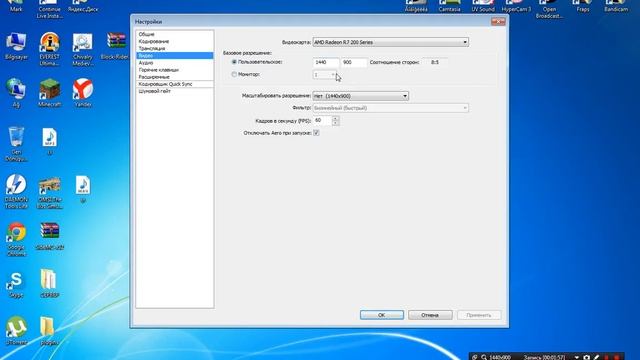
Task: Select the Монитор radio button
Action: (x=234, y=74)
